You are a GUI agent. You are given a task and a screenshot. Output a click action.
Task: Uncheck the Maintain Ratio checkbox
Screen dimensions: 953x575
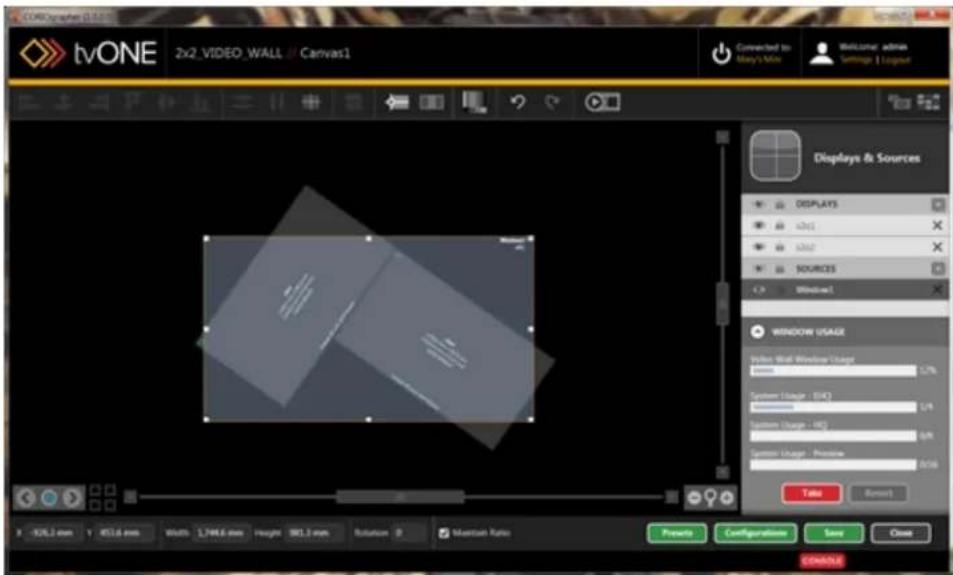click(444, 533)
